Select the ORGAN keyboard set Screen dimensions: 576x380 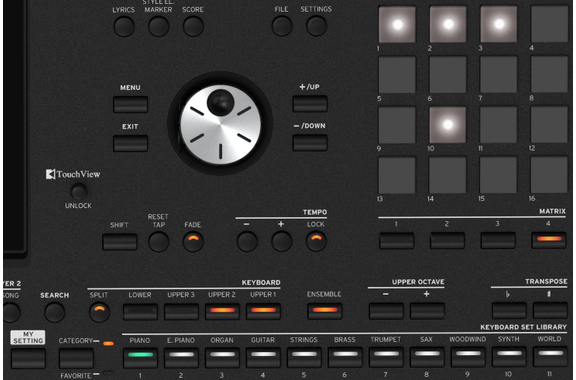pyautogui.click(x=222, y=358)
